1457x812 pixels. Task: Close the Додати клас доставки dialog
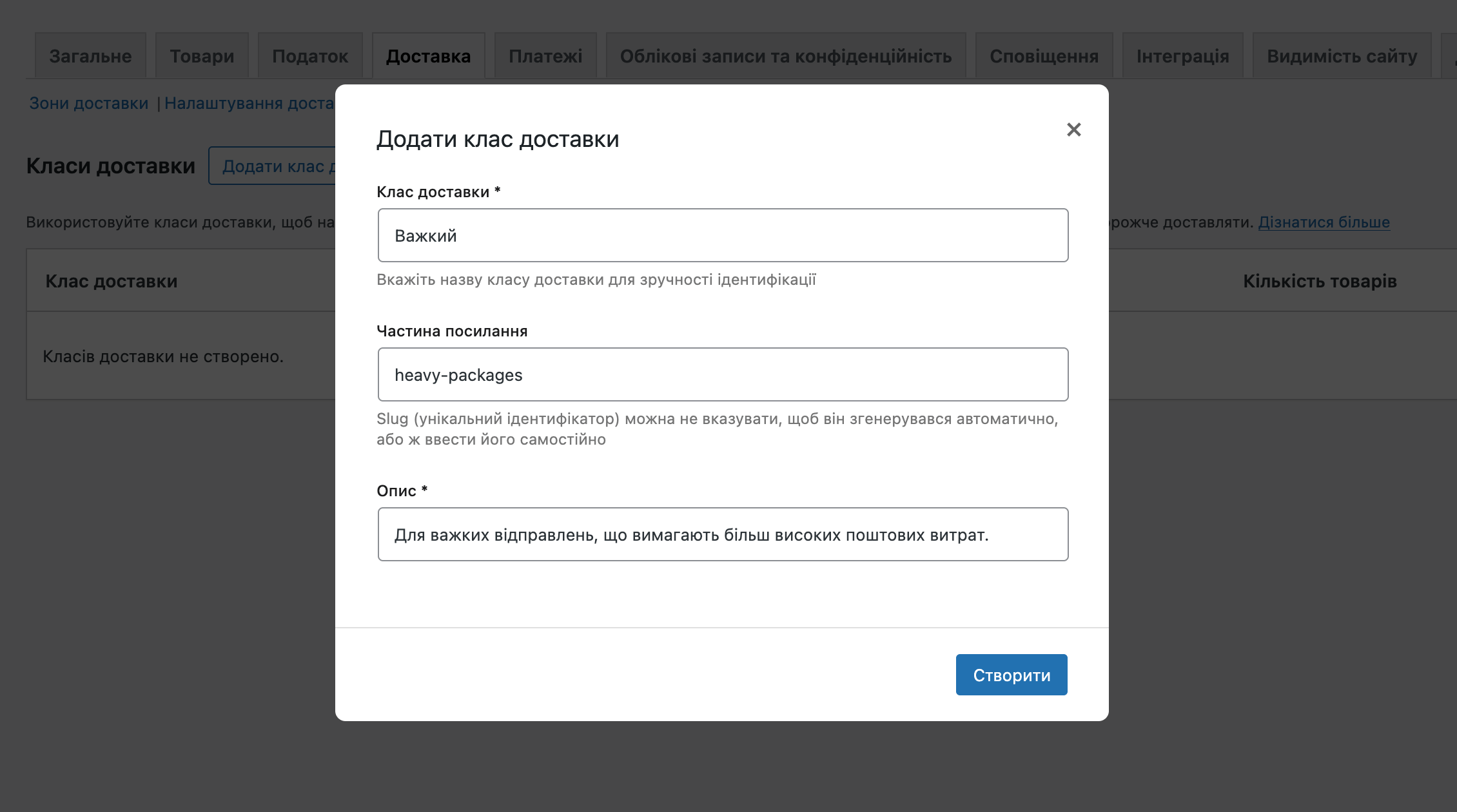pyautogui.click(x=1073, y=130)
